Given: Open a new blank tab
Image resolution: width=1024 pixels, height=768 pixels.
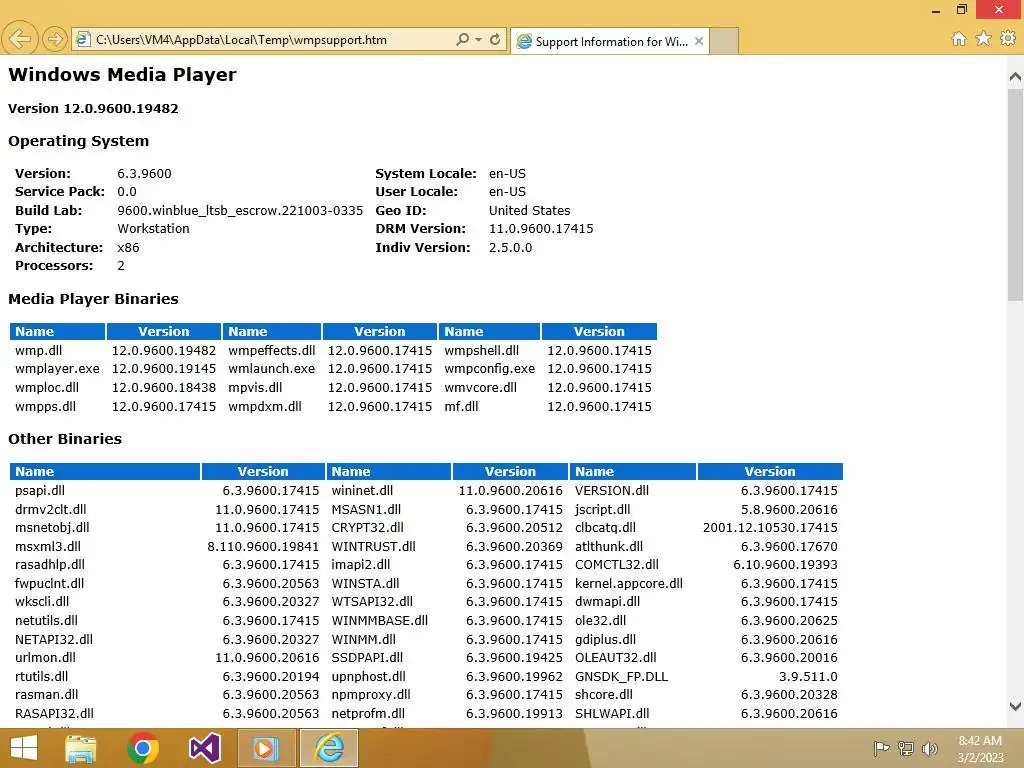Looking at the screenshot, I should [724, 42].
